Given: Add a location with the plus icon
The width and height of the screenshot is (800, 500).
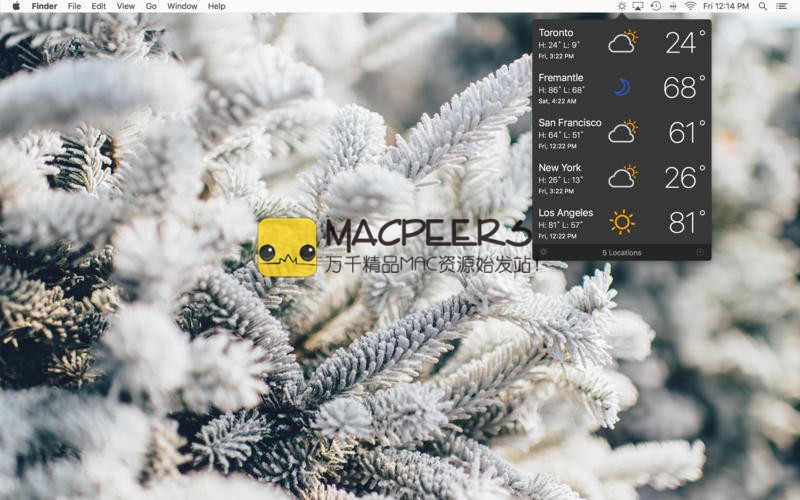Looking at the screenshot, I should (700, 252).
